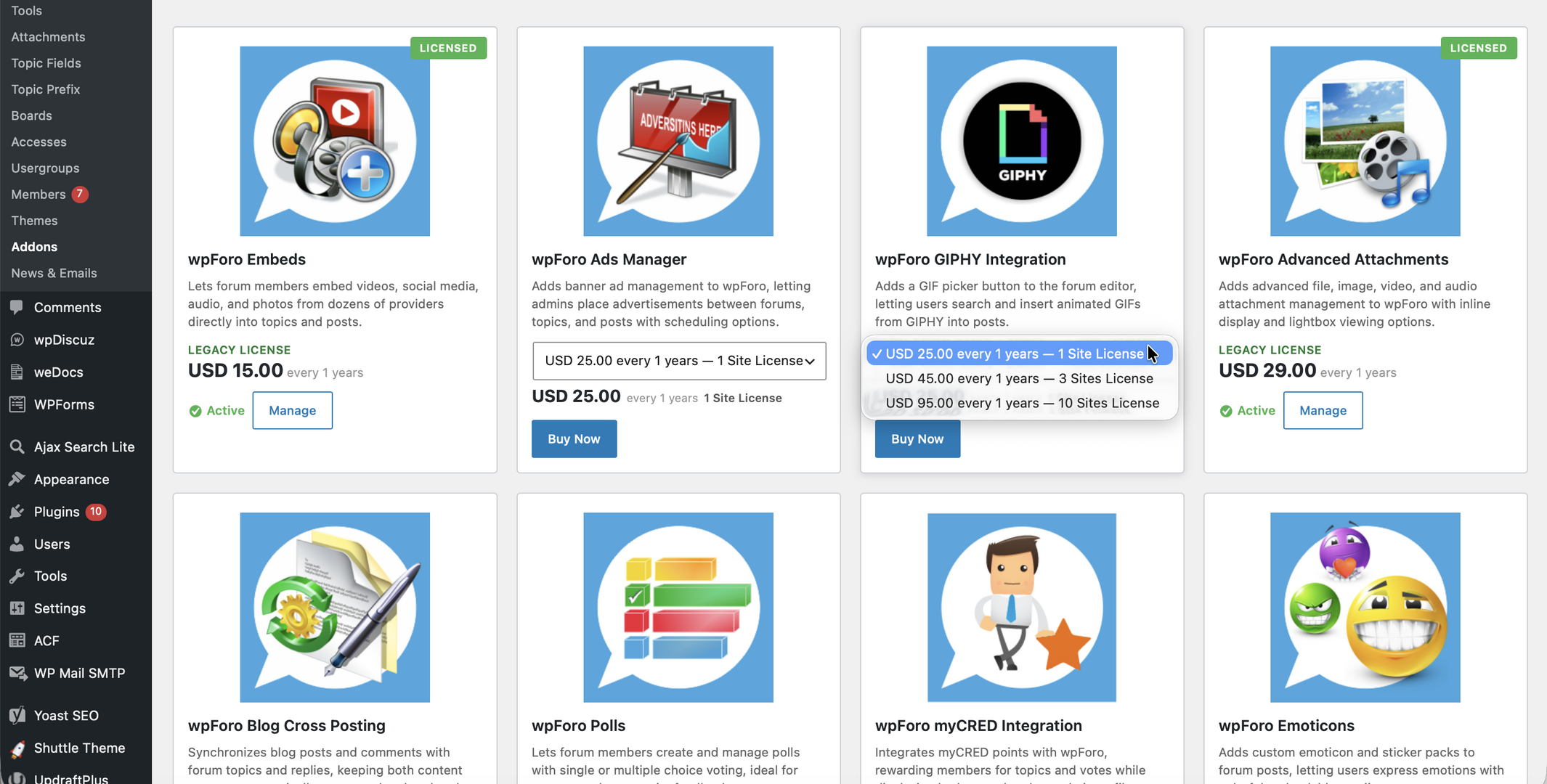This screenshot has width=1547, height=784.
Task: Open the Addons submenu item
Action: pos(34,247)
